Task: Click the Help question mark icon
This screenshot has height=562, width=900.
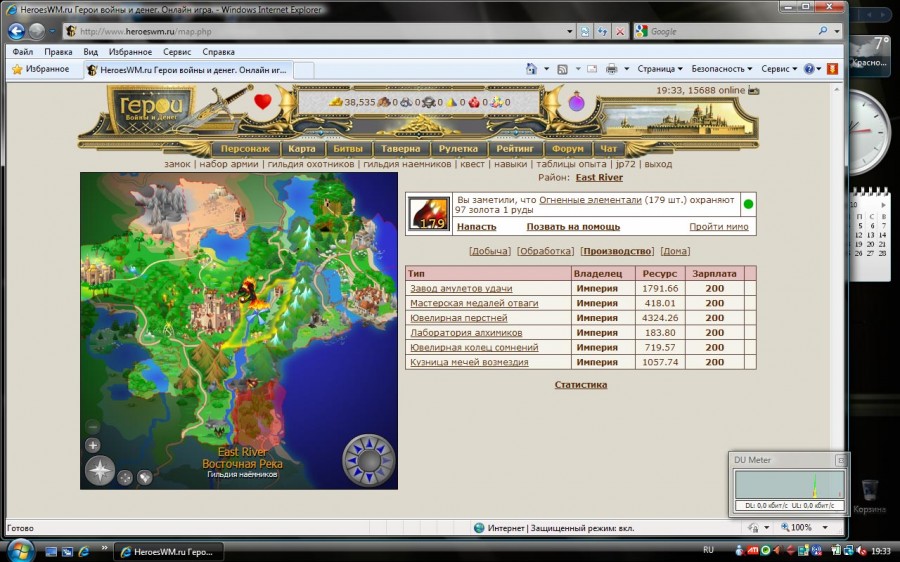Action: pos(809,69)
